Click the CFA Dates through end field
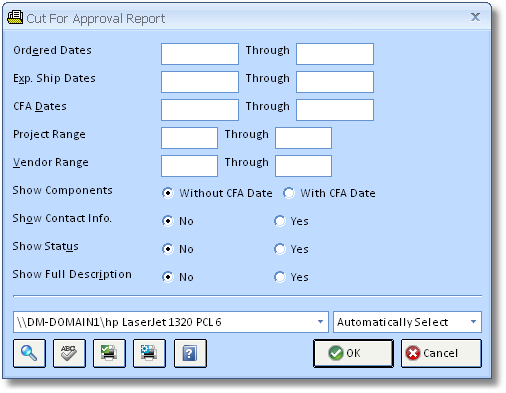 pos(335,110)
